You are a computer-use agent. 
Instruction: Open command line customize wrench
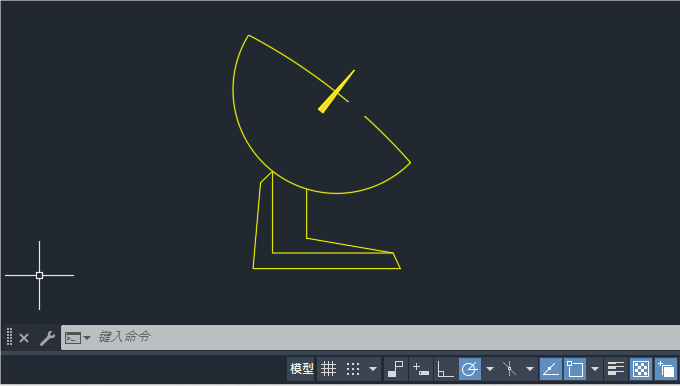pyautogui.click(x=47, y=338)
